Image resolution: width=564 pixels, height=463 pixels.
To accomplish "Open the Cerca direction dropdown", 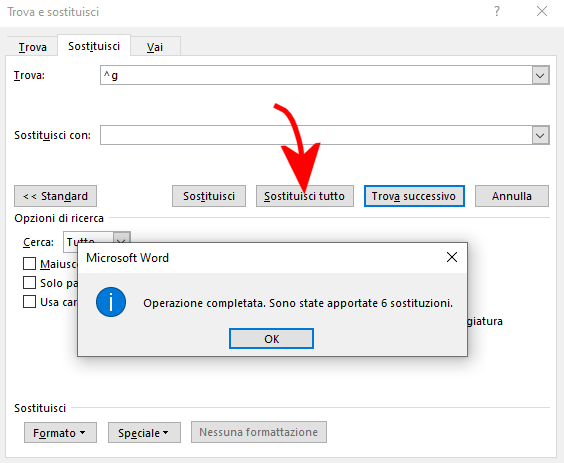I will [122, 237].
